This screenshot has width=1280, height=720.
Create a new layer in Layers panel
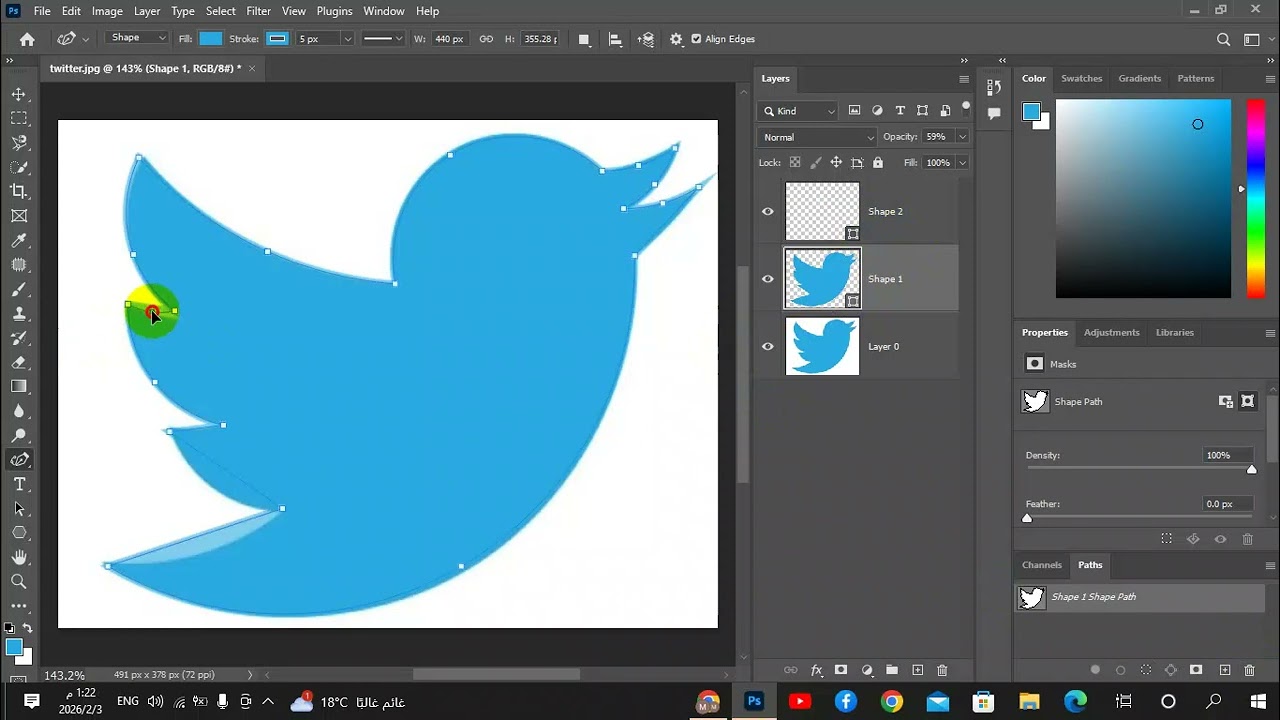917,670
